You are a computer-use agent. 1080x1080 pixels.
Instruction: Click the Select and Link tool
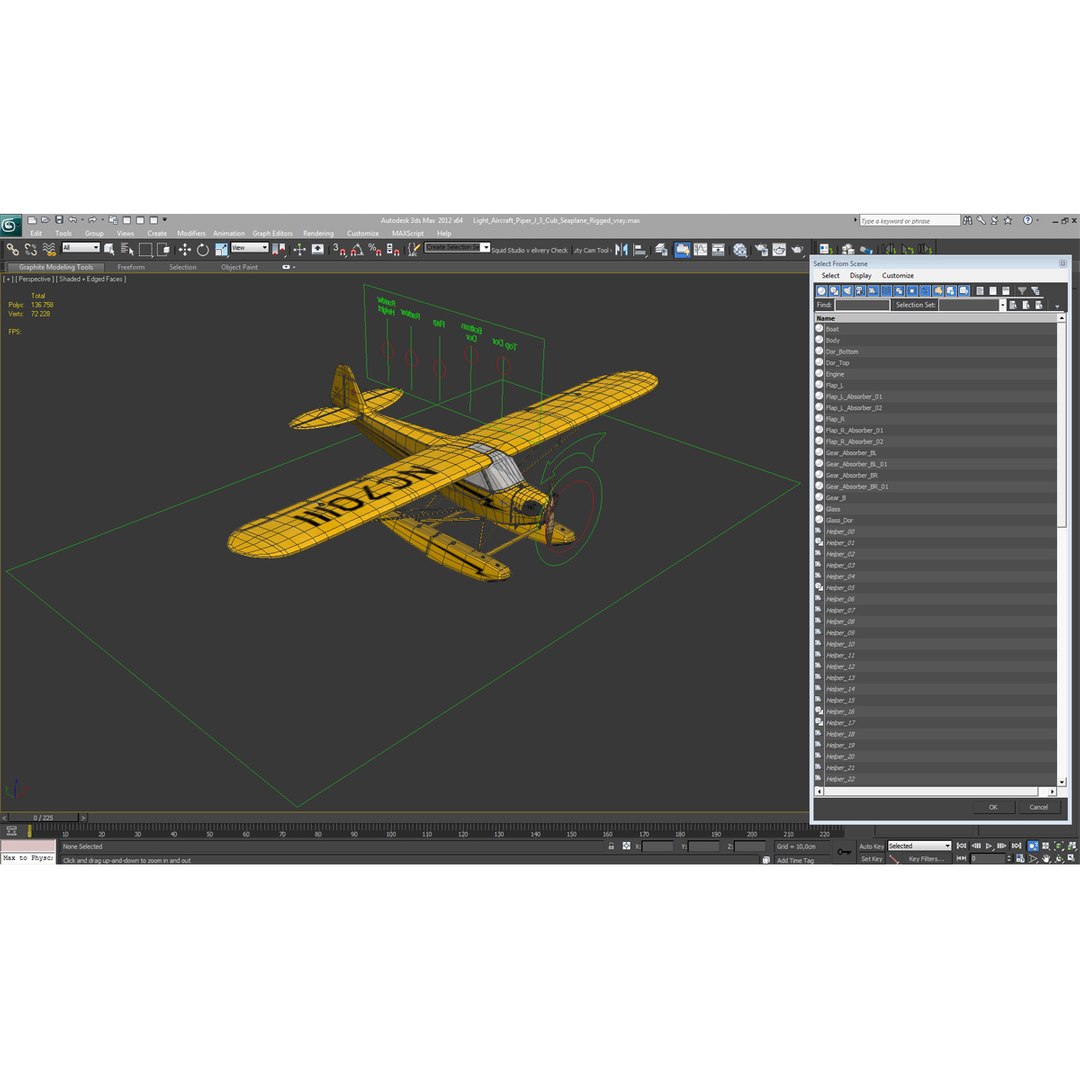[12, 249]
